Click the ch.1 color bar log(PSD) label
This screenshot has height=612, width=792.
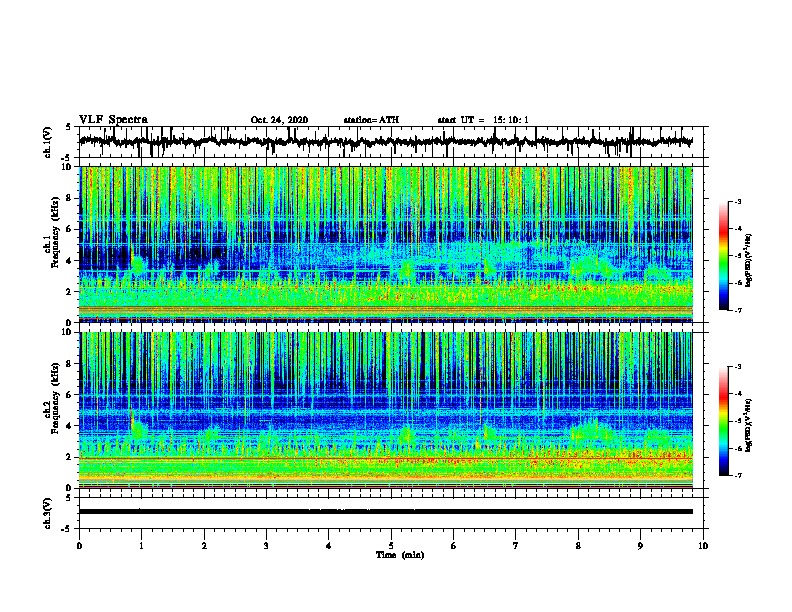[x=749, y=260]
